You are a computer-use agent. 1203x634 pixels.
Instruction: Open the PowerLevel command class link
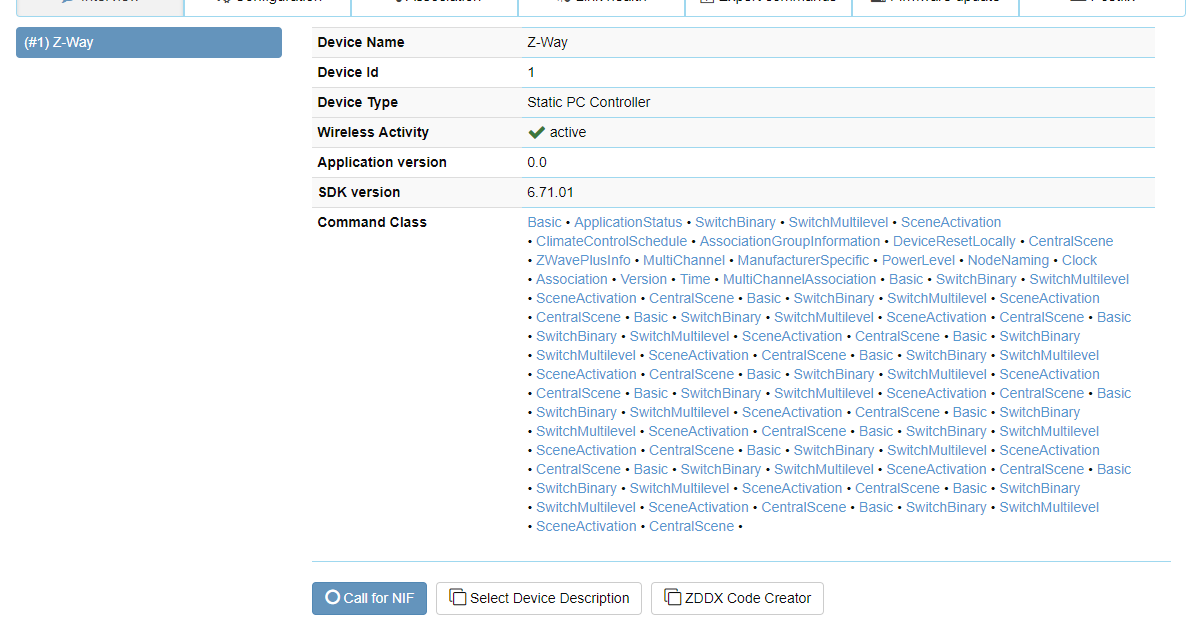[x=918, y=260]
